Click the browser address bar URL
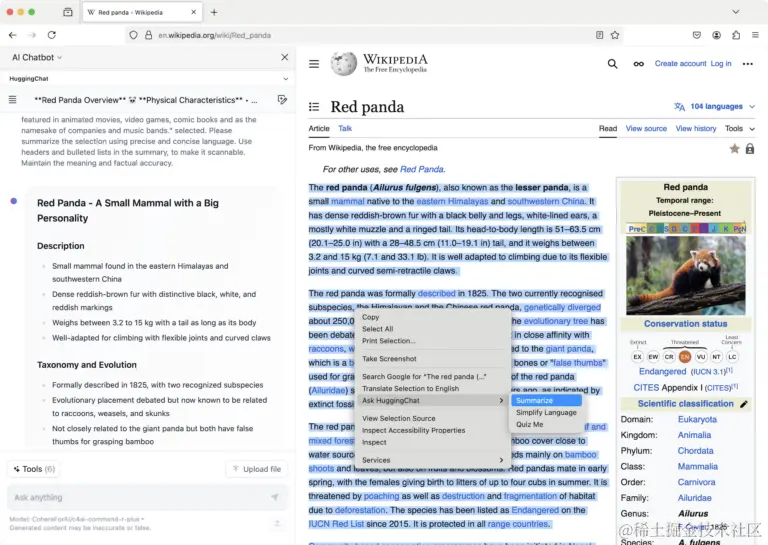This screenshot has height=545, width=768. coord(215,35)
